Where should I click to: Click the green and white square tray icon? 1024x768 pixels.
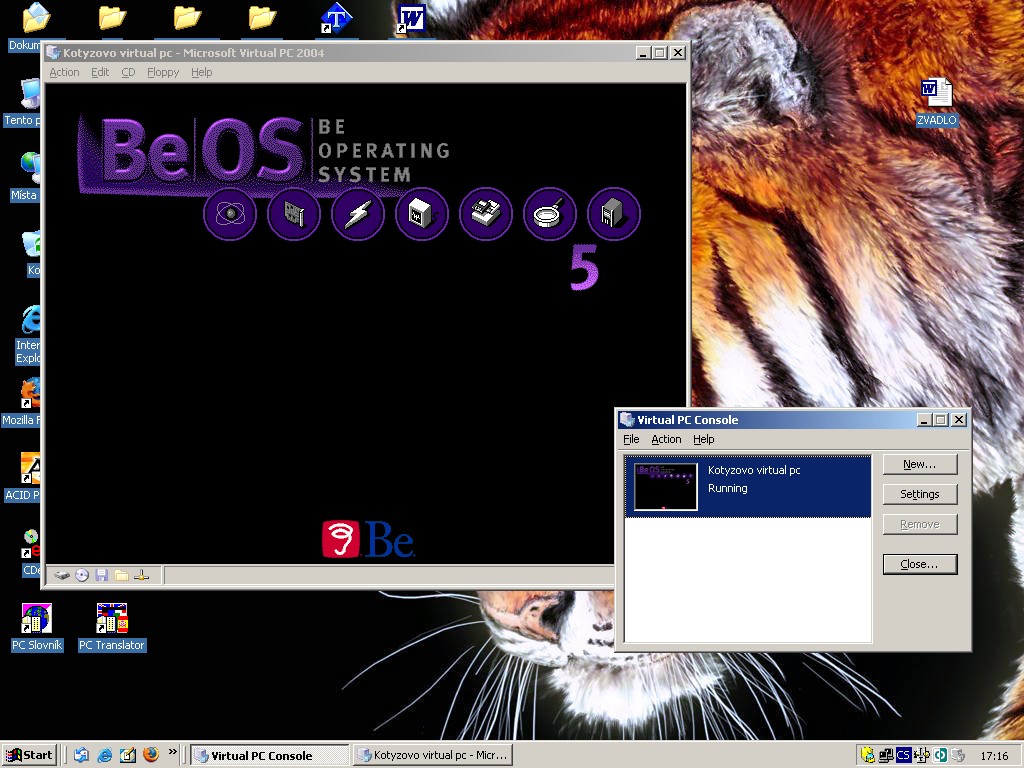(x=940, y=755)
